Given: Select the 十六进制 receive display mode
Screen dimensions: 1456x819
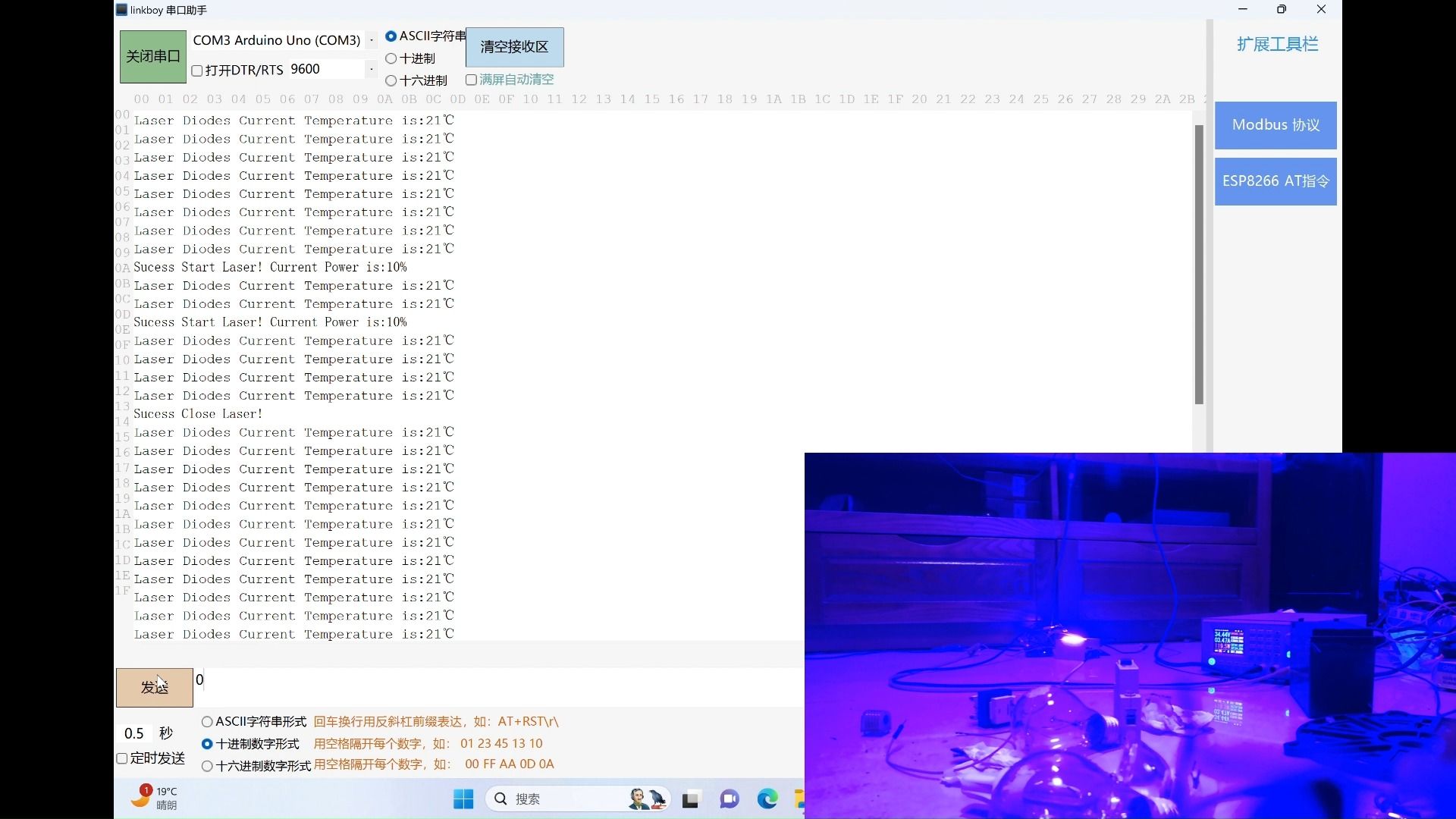Looking at the screenshot, I should [x=391, y=80].
